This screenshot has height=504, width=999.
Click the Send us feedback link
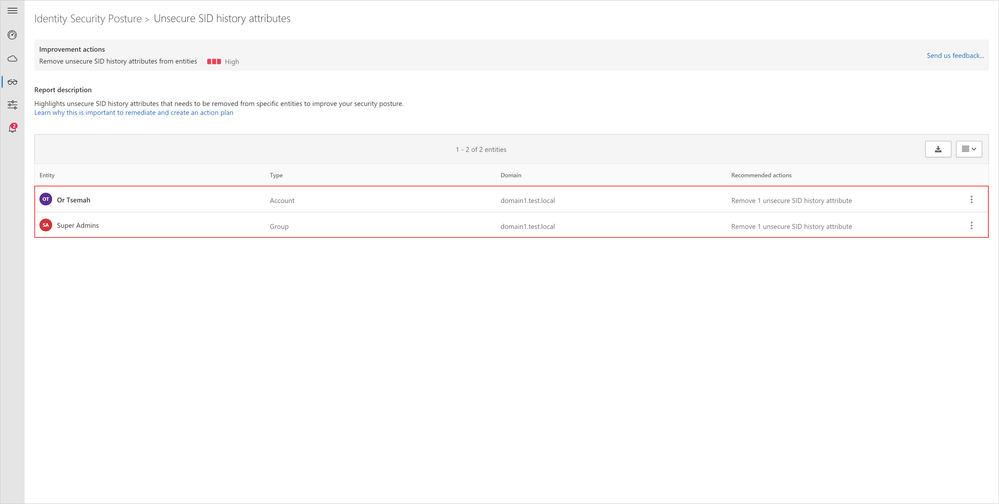[x=955, y=56]
